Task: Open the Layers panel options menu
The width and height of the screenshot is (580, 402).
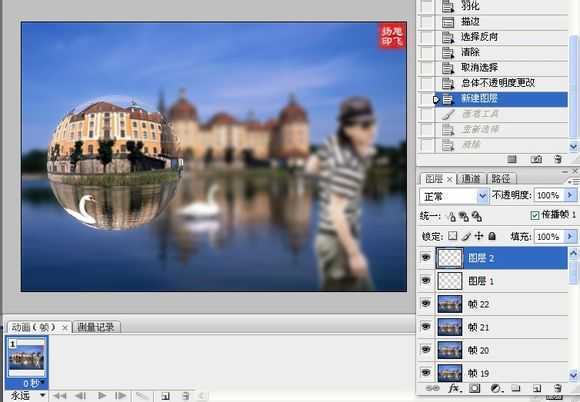Action: pyautogui.click(x=574, y=181)
